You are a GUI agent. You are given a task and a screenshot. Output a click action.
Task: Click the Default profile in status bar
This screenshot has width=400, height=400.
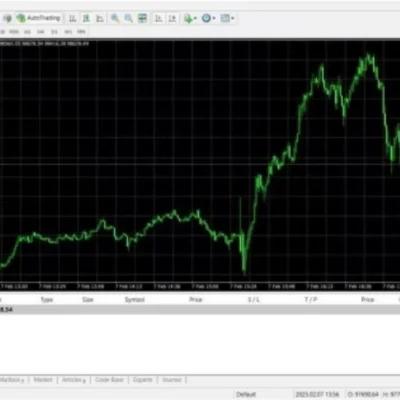point(246,394)
